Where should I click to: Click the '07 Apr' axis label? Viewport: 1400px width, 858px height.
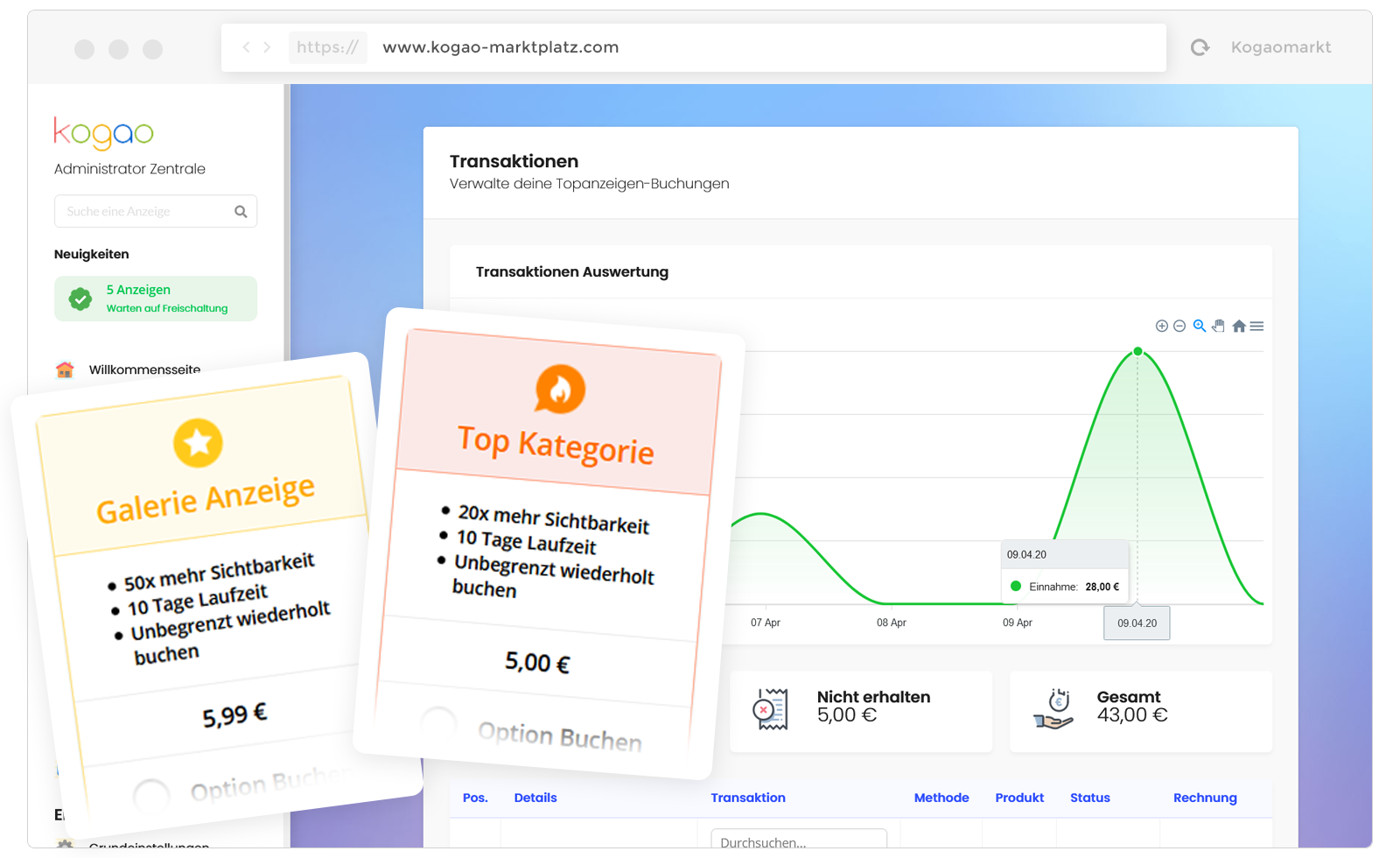[x=765, y=622]
